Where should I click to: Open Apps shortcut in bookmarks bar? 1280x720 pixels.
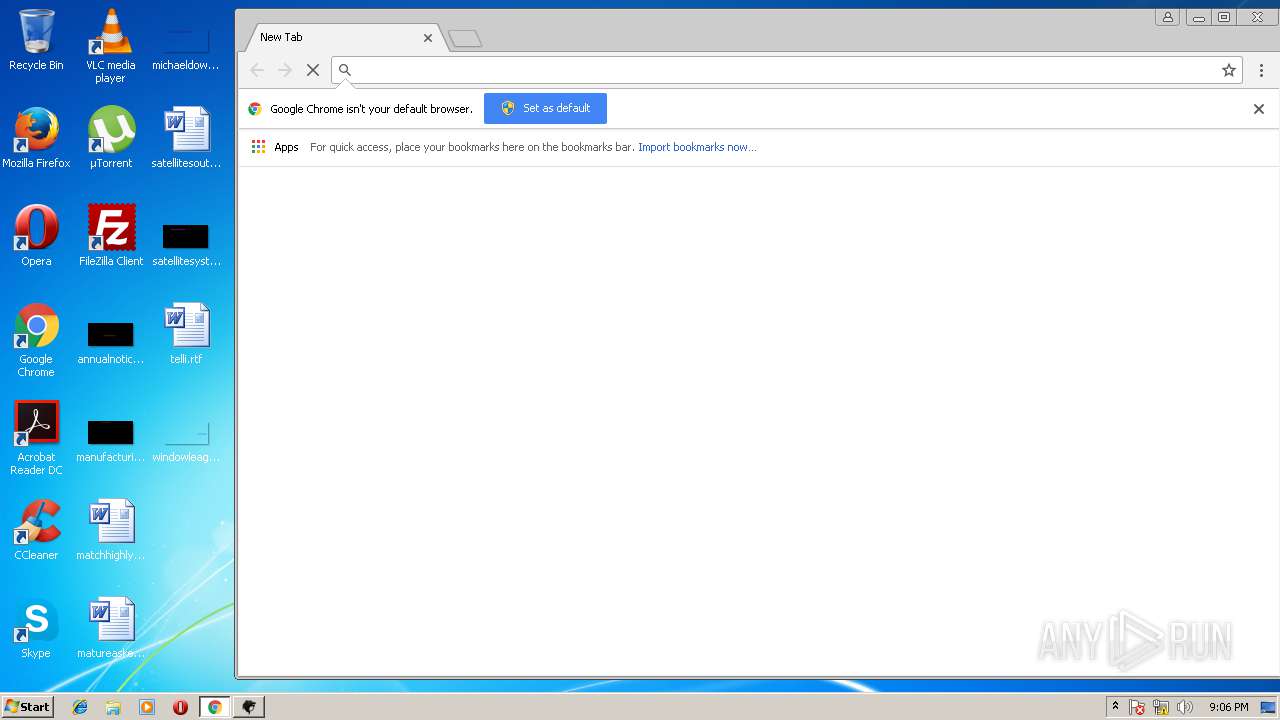pos(275,147)
